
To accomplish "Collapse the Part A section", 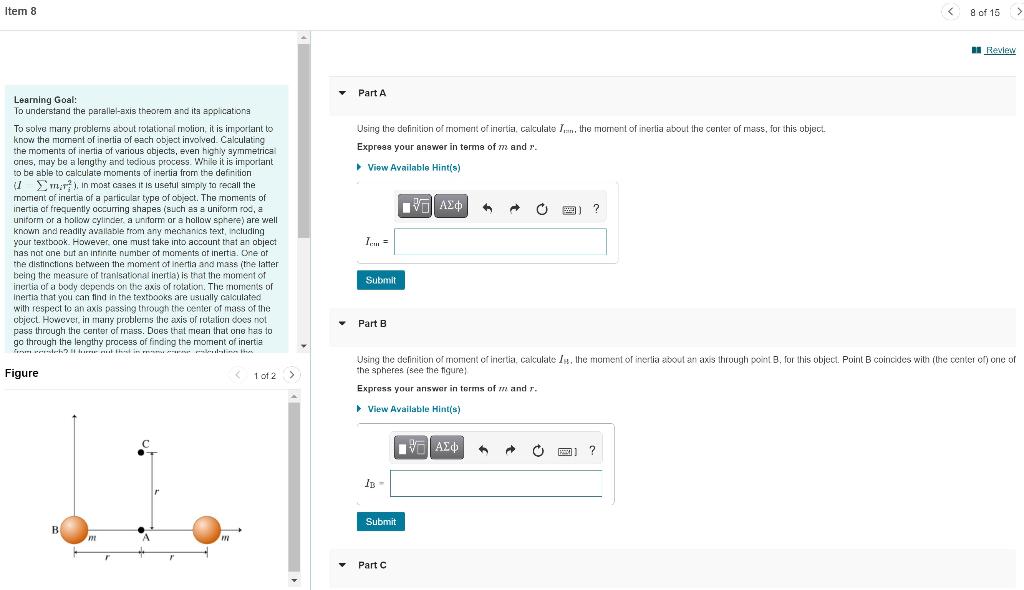I will coord(341,92).
